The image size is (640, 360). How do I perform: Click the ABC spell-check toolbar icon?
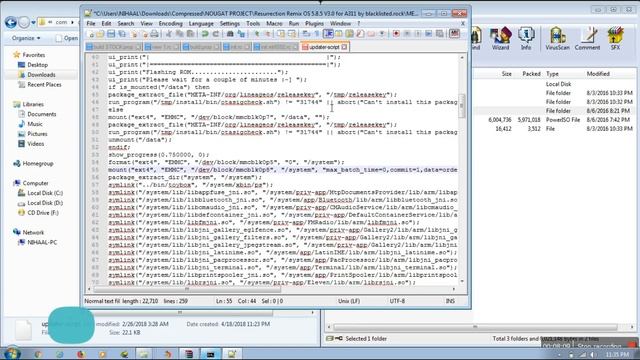click(x=455, y=34)
